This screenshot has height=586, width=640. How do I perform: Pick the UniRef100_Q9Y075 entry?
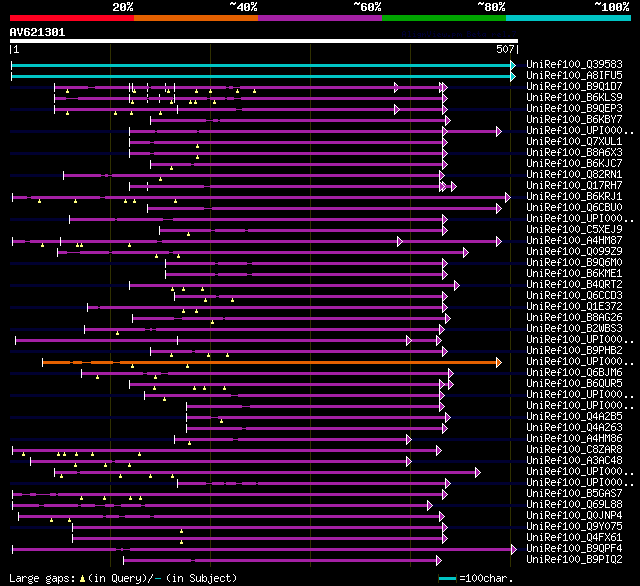click(x=574, y=527)
